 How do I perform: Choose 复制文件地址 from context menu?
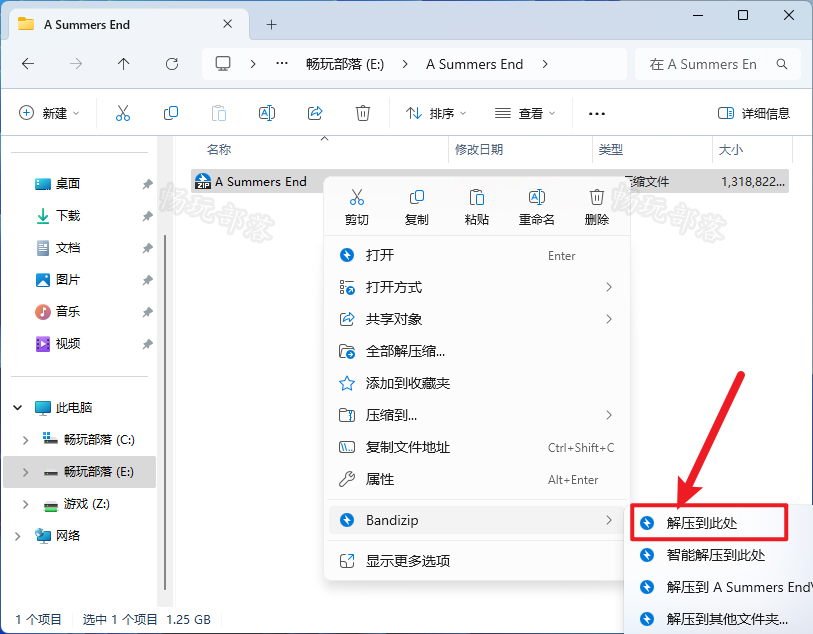pyautogui.click(x=476, y=447)
